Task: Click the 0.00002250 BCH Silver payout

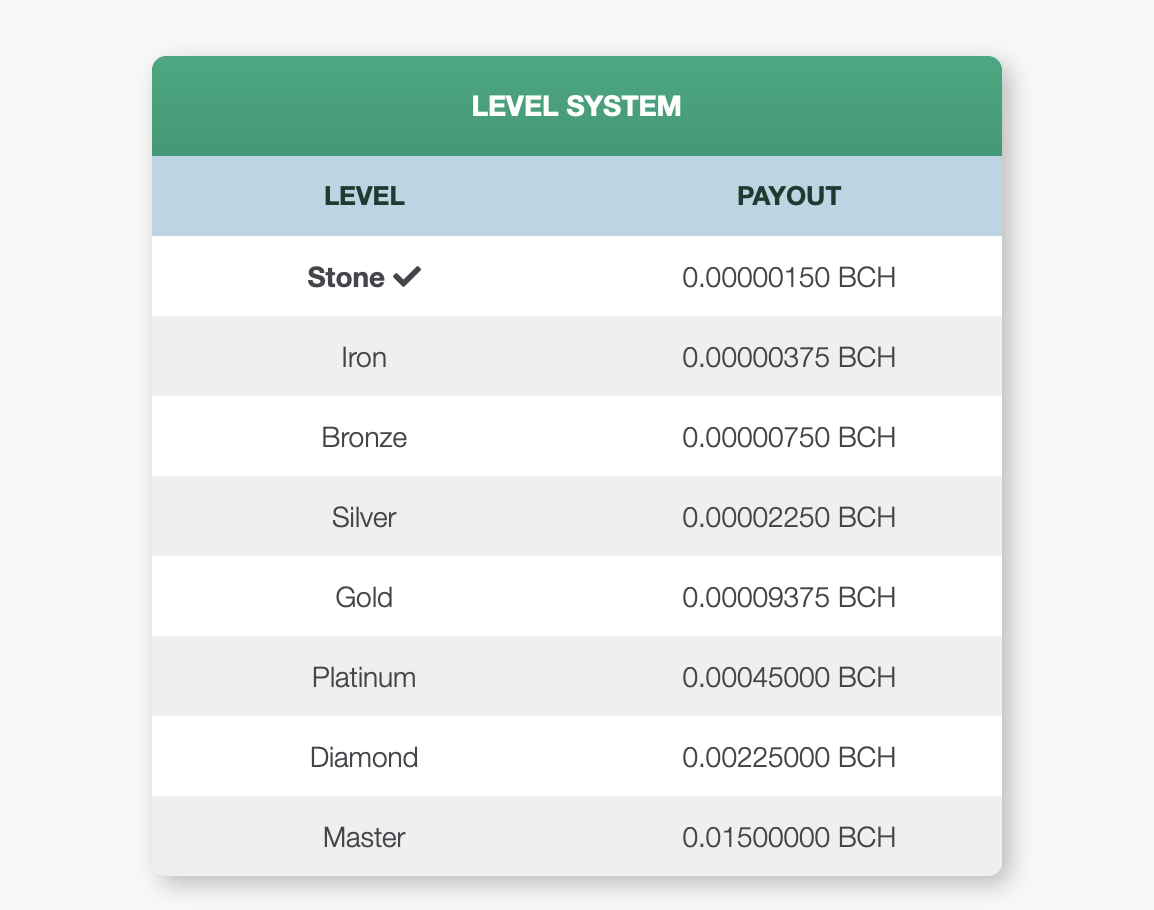Action: 789,518
